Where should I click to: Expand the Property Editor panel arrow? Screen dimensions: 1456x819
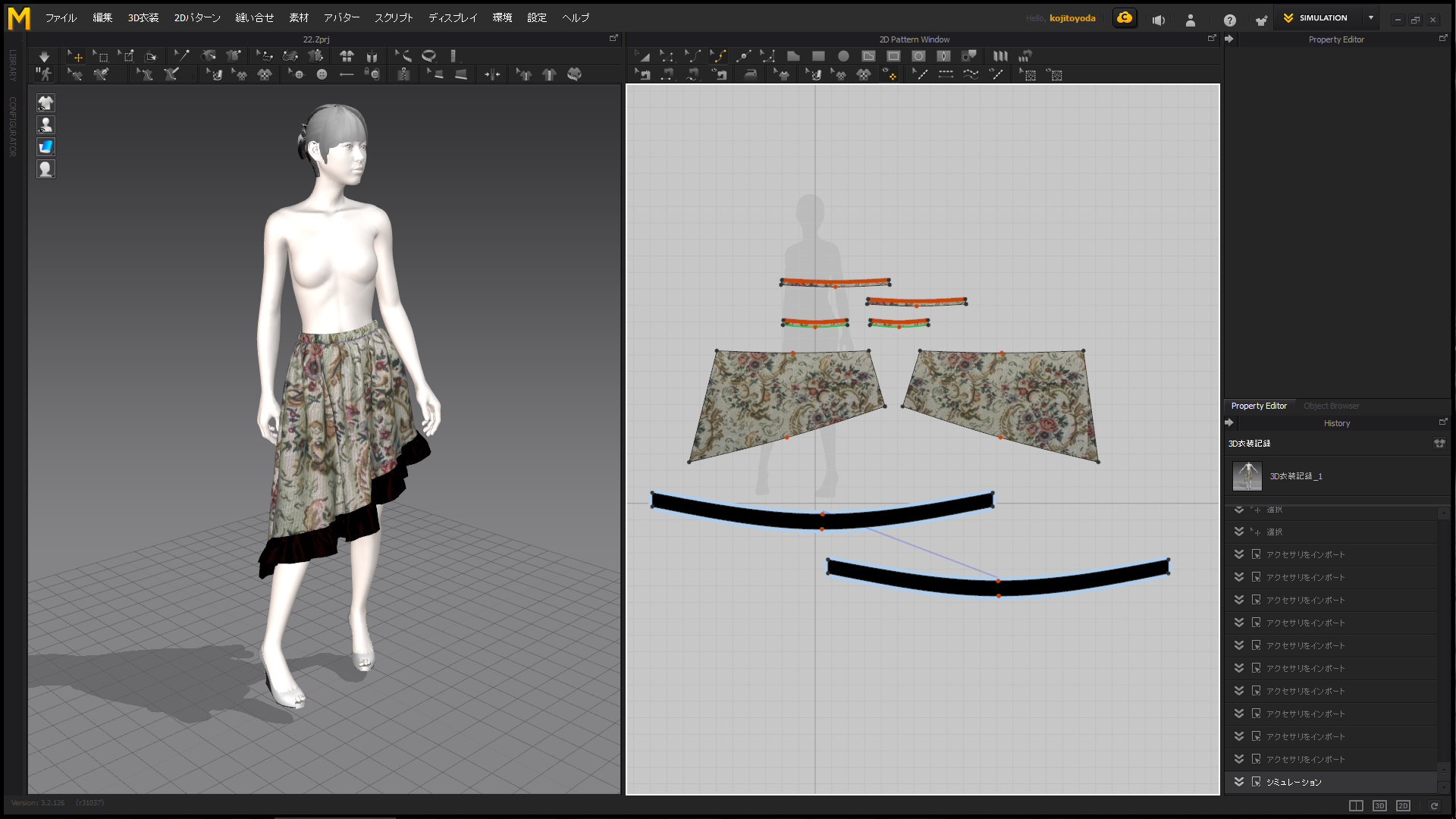click(1229, 39)
